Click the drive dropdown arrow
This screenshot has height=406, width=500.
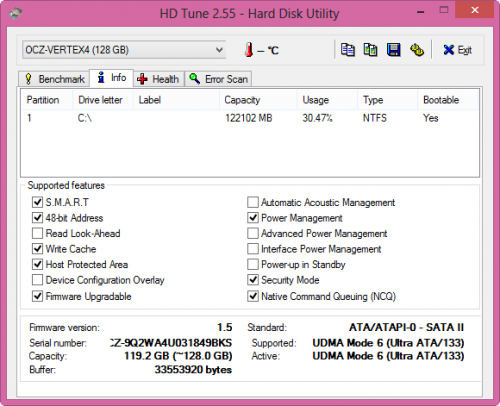tap(219, 50)
